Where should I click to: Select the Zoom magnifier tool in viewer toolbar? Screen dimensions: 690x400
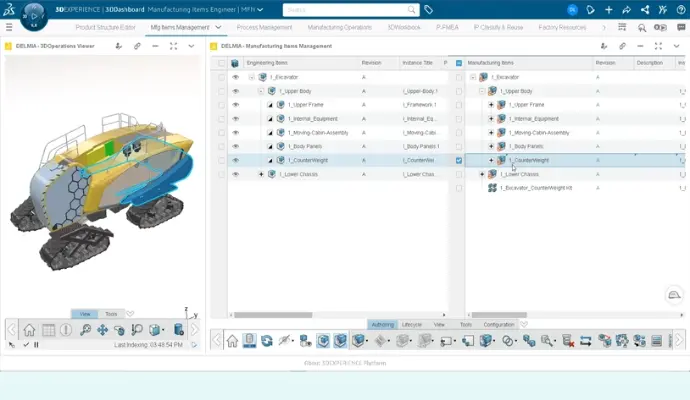pyautogui.click(x=137, y=330)
